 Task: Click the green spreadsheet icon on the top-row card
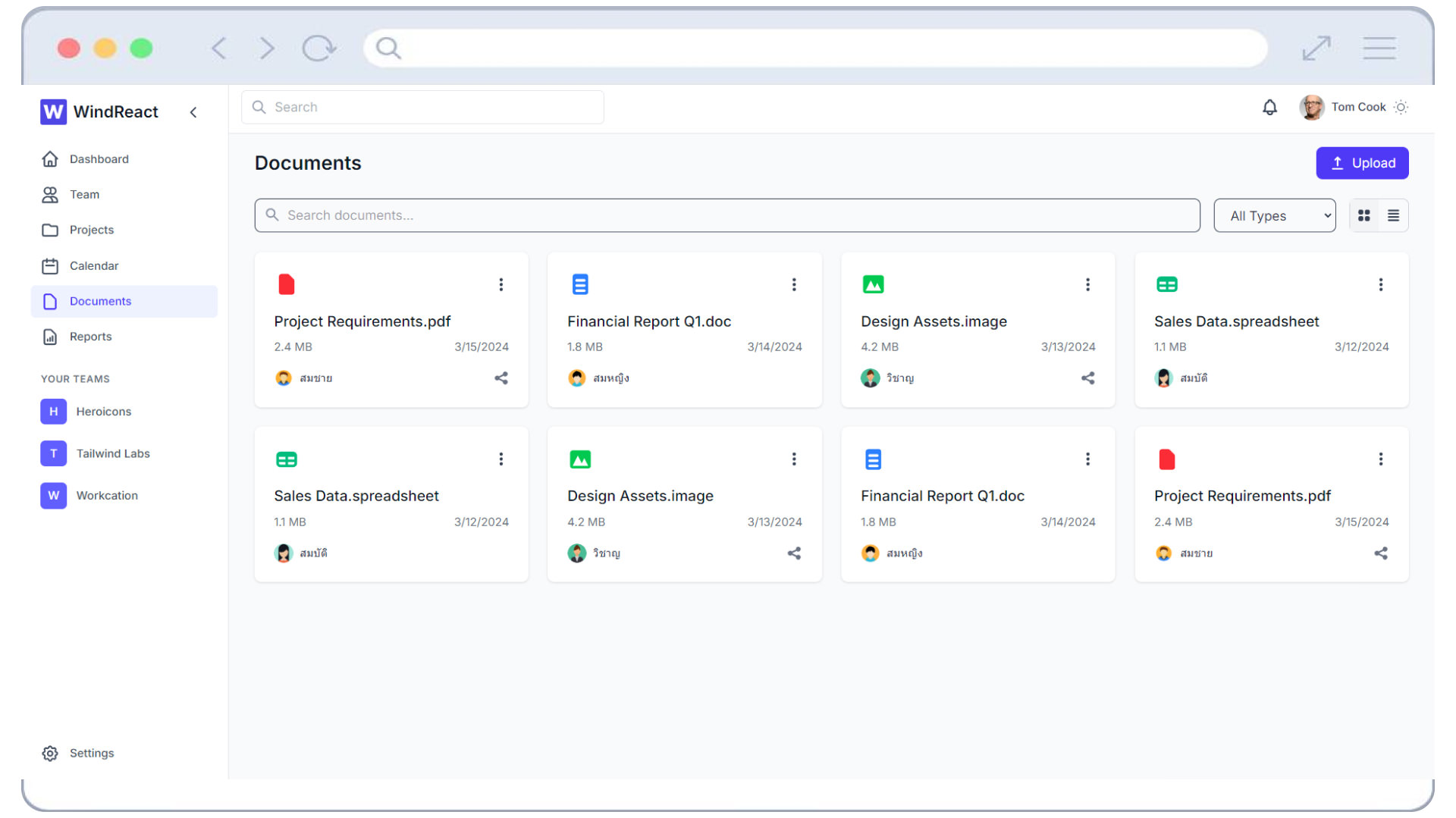pos(1166,284)
